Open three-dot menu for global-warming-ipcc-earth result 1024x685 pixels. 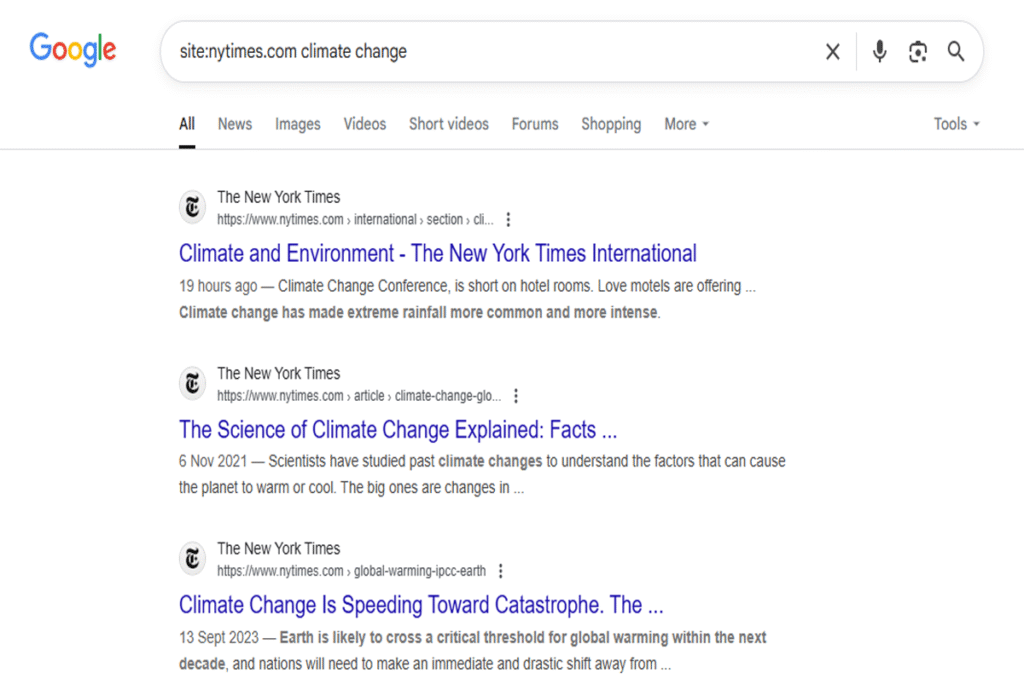[x=500, y=571]
